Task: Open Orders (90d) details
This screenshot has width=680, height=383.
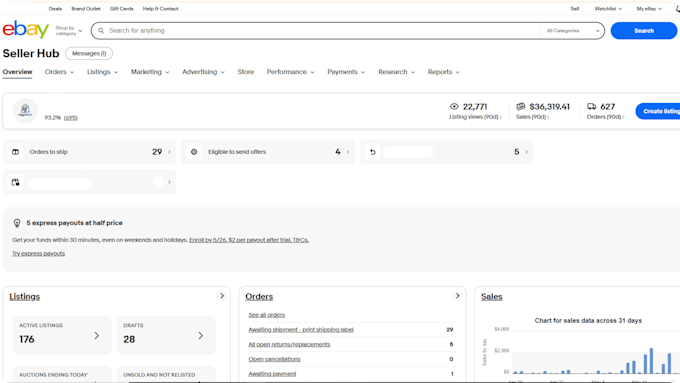Action: pyautogui.click(x=605, y=117)
